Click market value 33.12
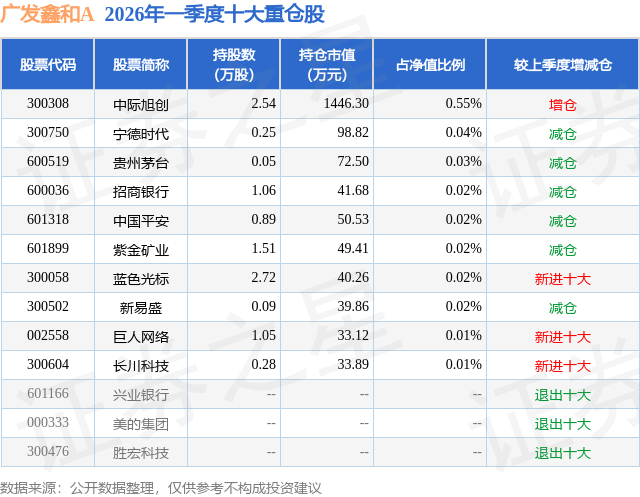Viewport: 640px width, 497px height. 353,335
